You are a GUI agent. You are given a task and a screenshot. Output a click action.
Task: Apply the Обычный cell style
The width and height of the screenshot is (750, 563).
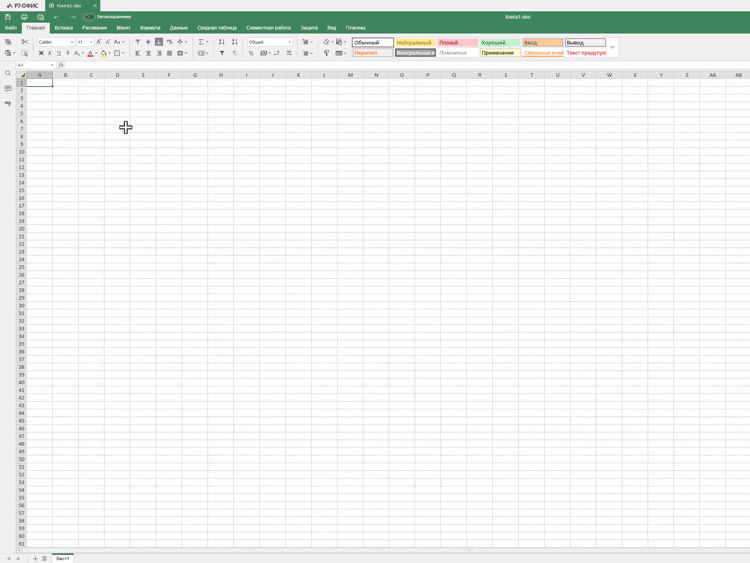point(373,43)
